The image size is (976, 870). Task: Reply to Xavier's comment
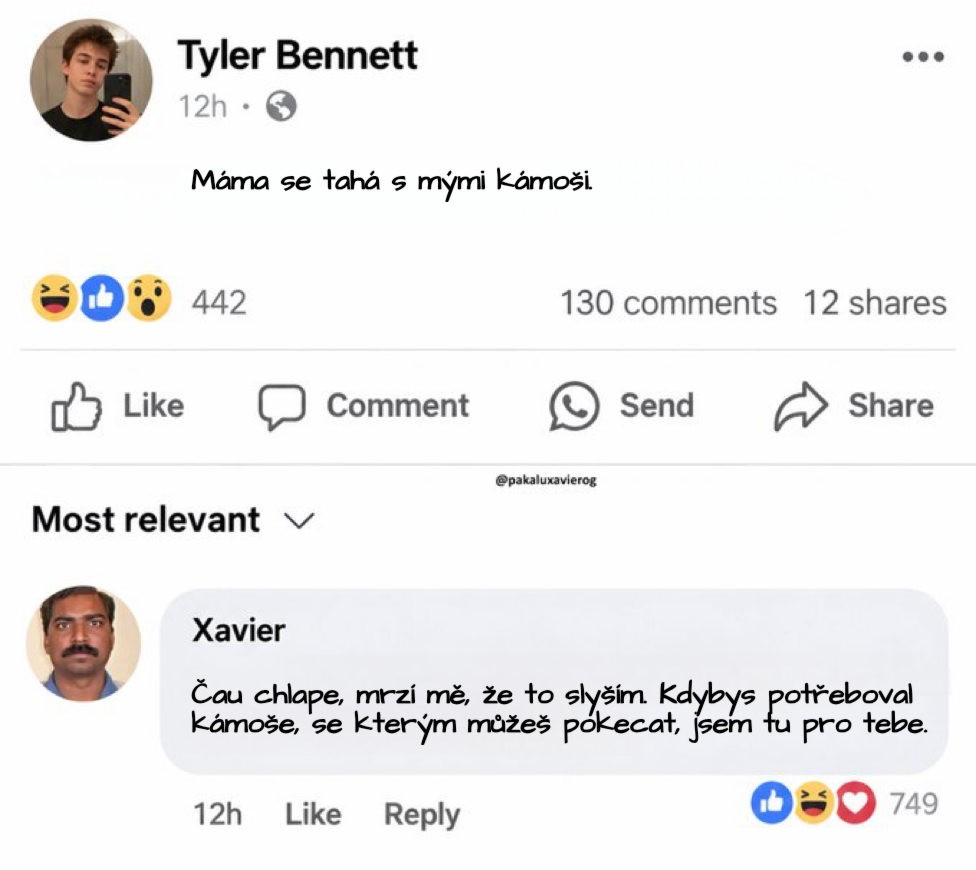422,815
